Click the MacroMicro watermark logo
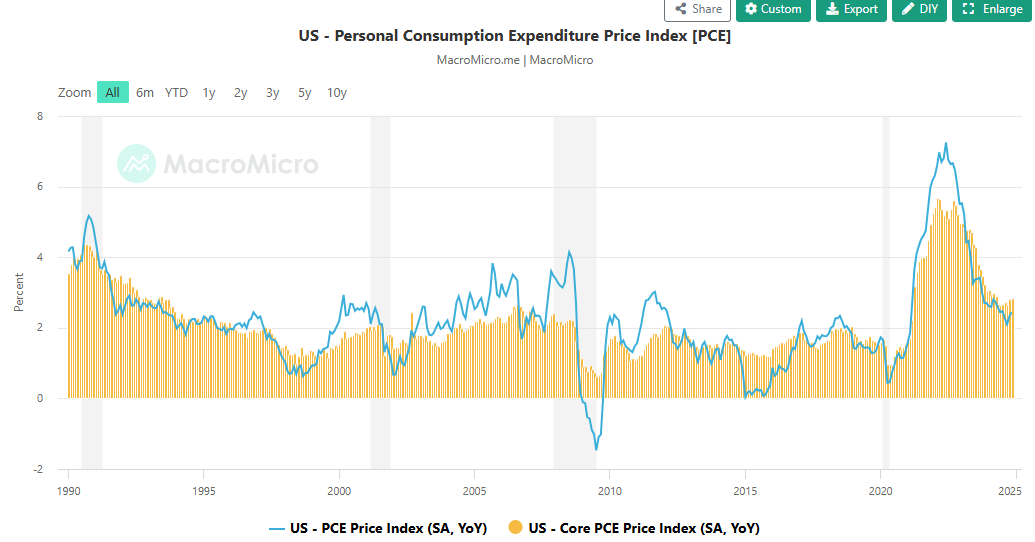Image resolution: width=1035 pixels, height=542 pixels. pos(218,164)
